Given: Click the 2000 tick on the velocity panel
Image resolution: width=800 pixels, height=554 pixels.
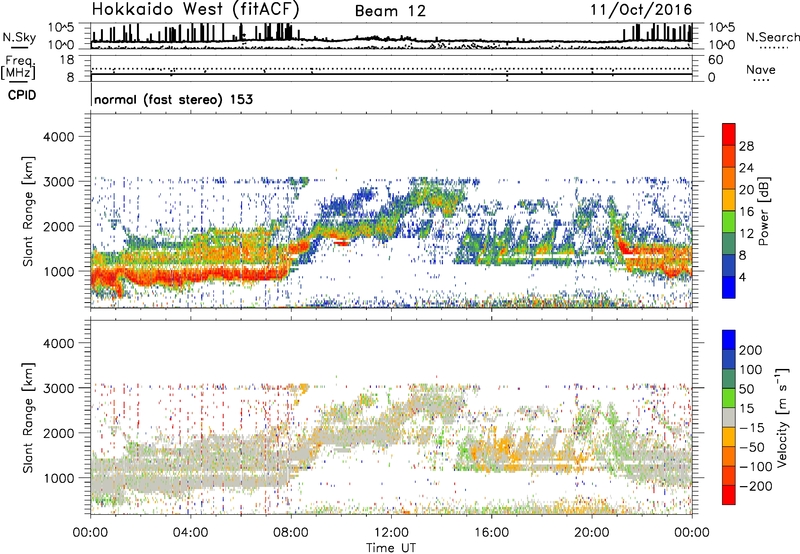Looking at the screenshot, I should pos(59,433).
